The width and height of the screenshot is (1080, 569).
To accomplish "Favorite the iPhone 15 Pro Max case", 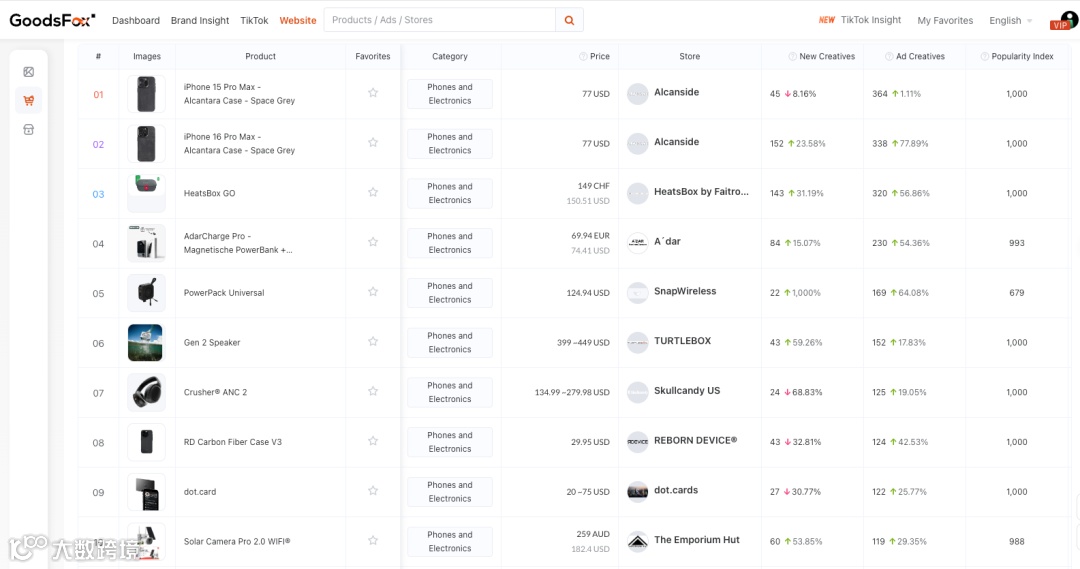I will [x=373, y=93].
